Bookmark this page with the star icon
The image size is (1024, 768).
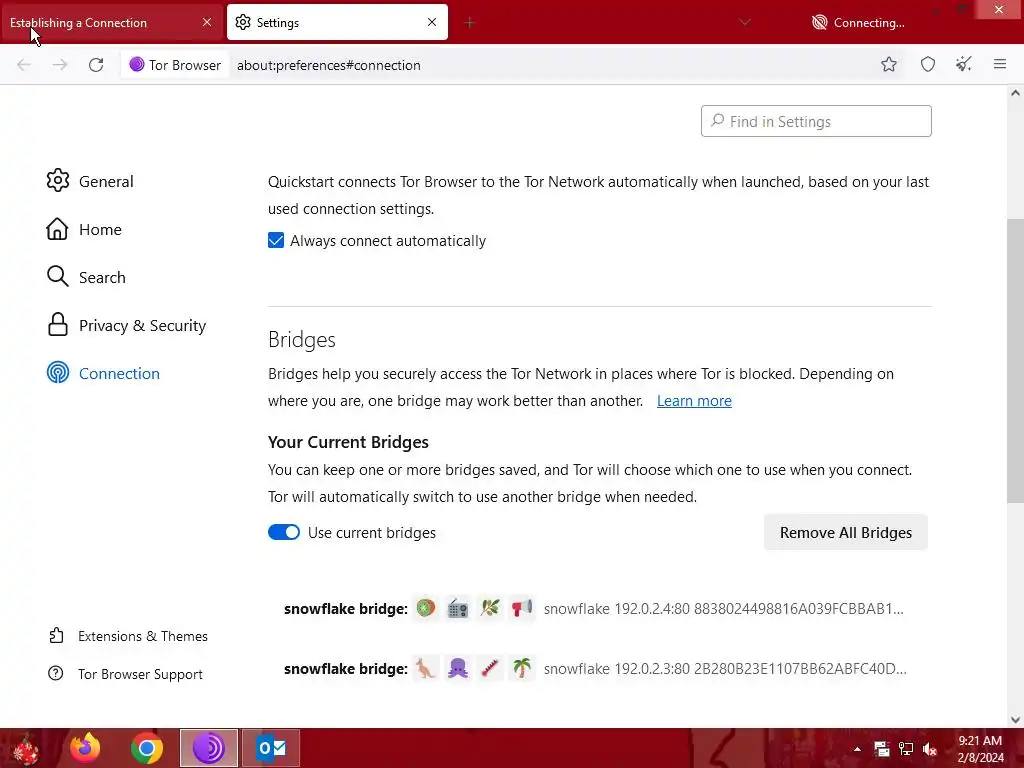(x=888, y=64)
